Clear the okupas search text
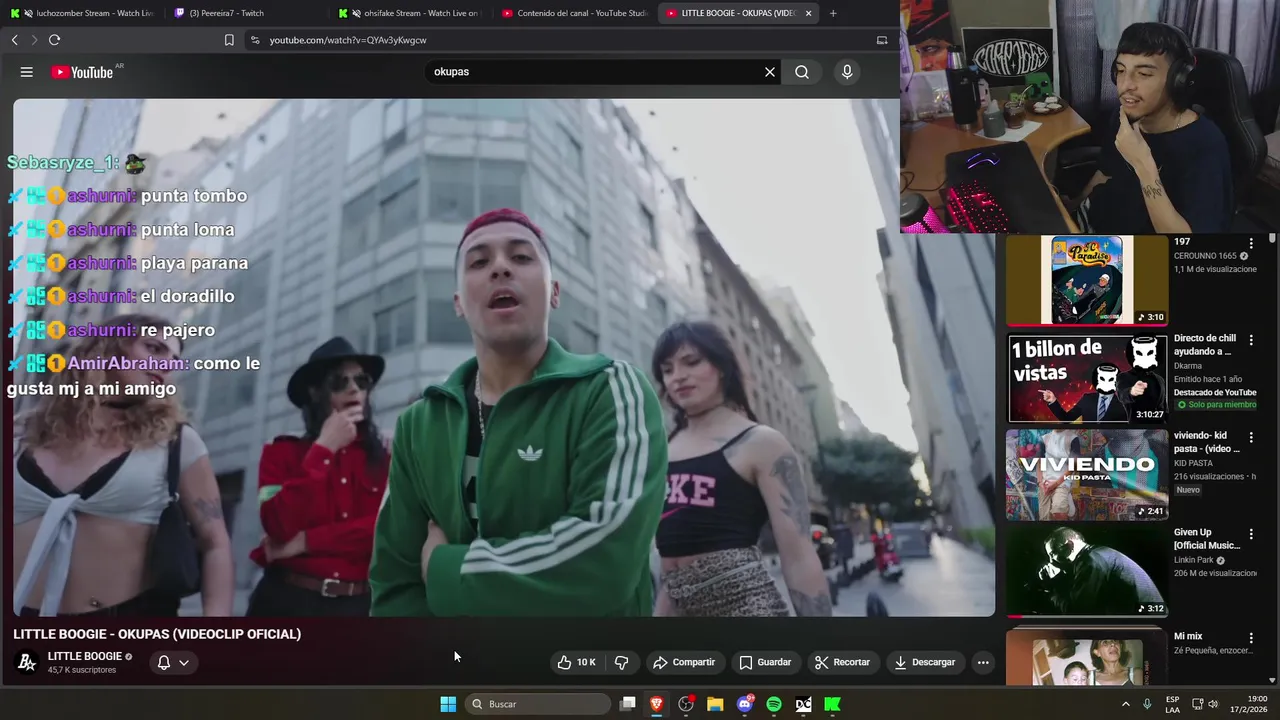 (x=770, y=72)
